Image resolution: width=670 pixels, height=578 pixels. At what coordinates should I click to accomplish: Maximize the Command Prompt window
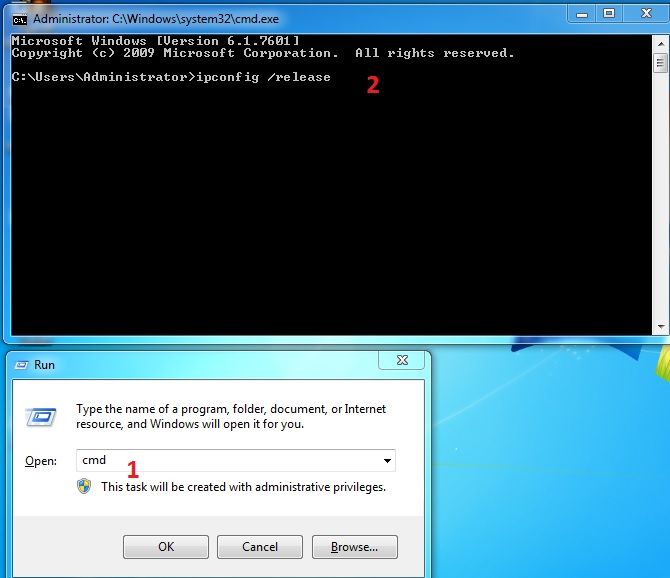[x=609, y=14]
